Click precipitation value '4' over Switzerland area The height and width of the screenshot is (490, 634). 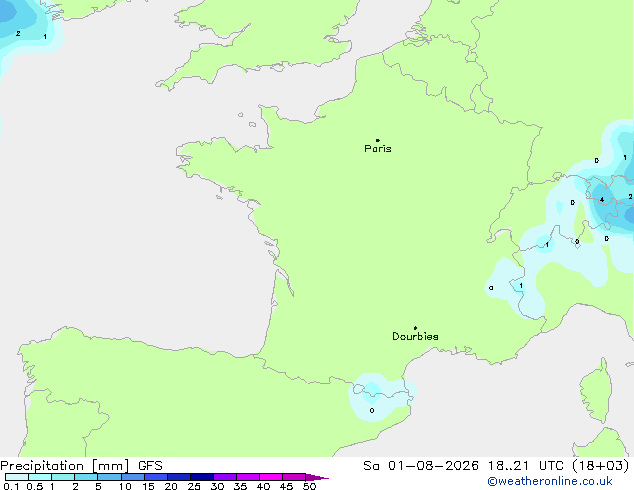(x=602, y=199)
